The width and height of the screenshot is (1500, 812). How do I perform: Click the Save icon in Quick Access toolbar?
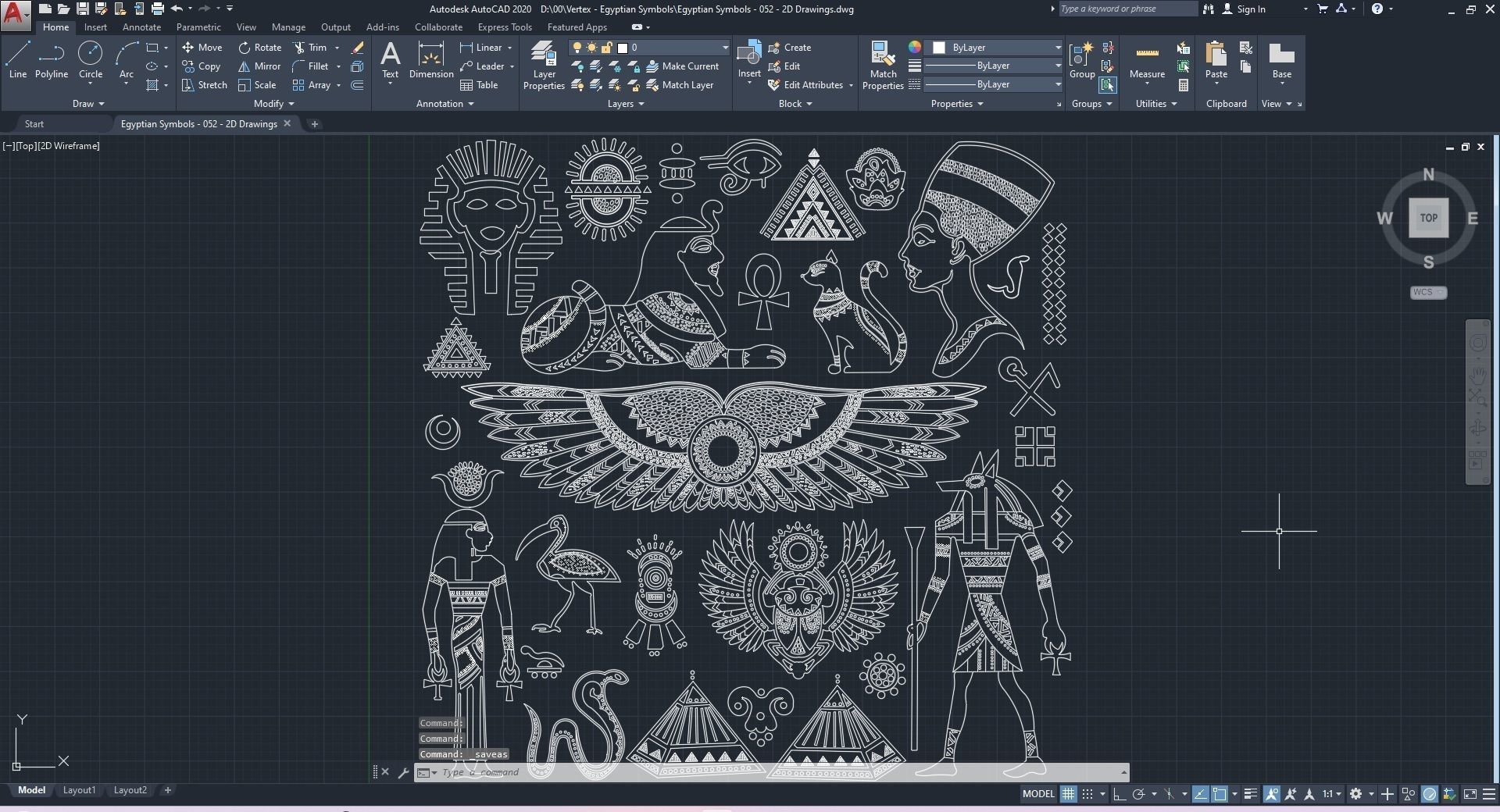pos(82,9)
